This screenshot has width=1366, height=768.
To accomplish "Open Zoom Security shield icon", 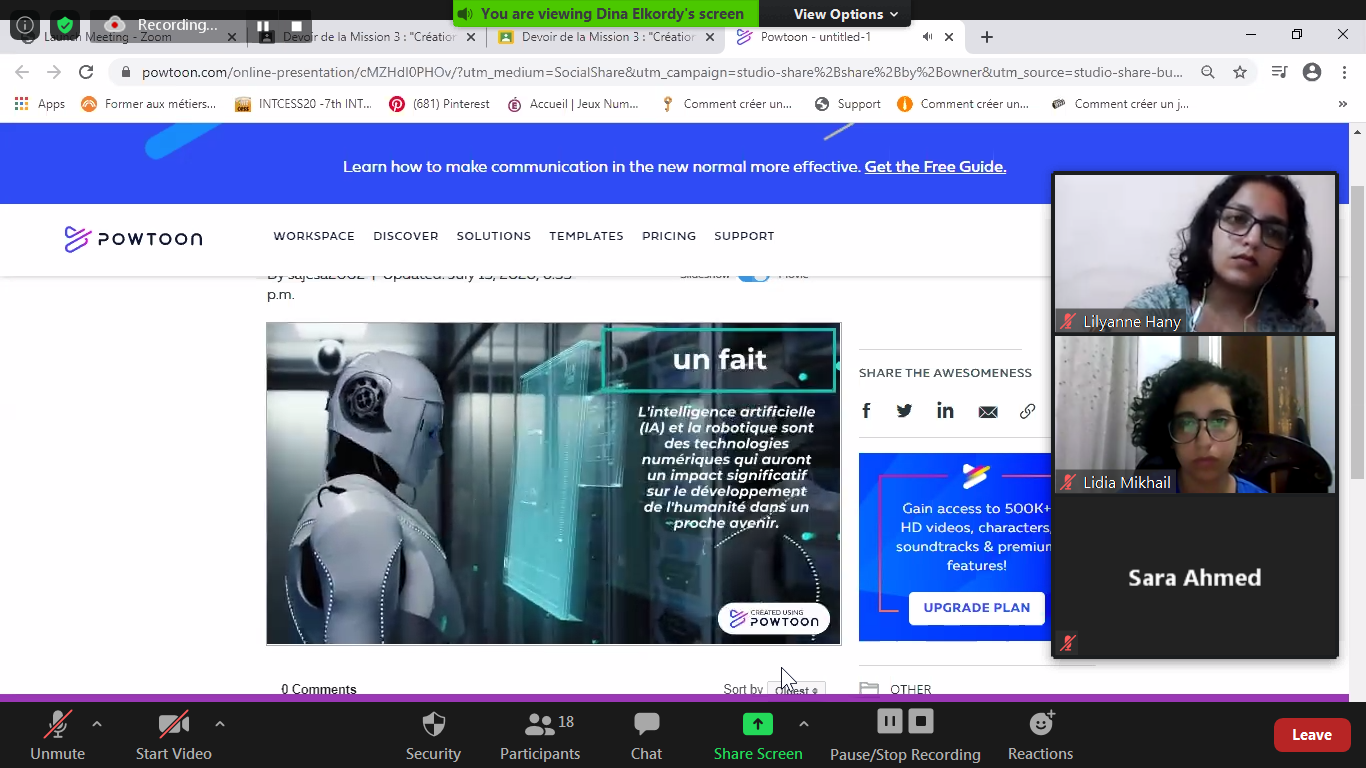I will (x=433, y=736).
